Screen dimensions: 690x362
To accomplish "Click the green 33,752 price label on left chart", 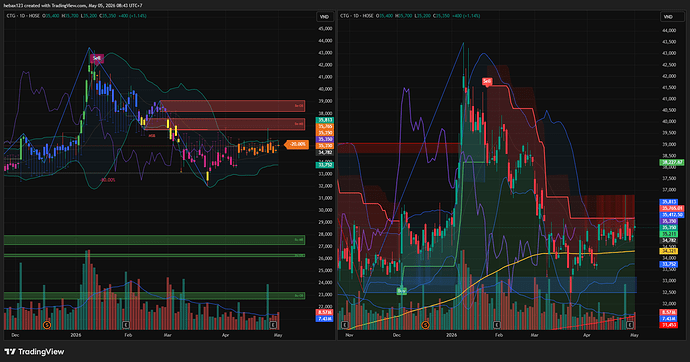I will [x=325, y=165].
